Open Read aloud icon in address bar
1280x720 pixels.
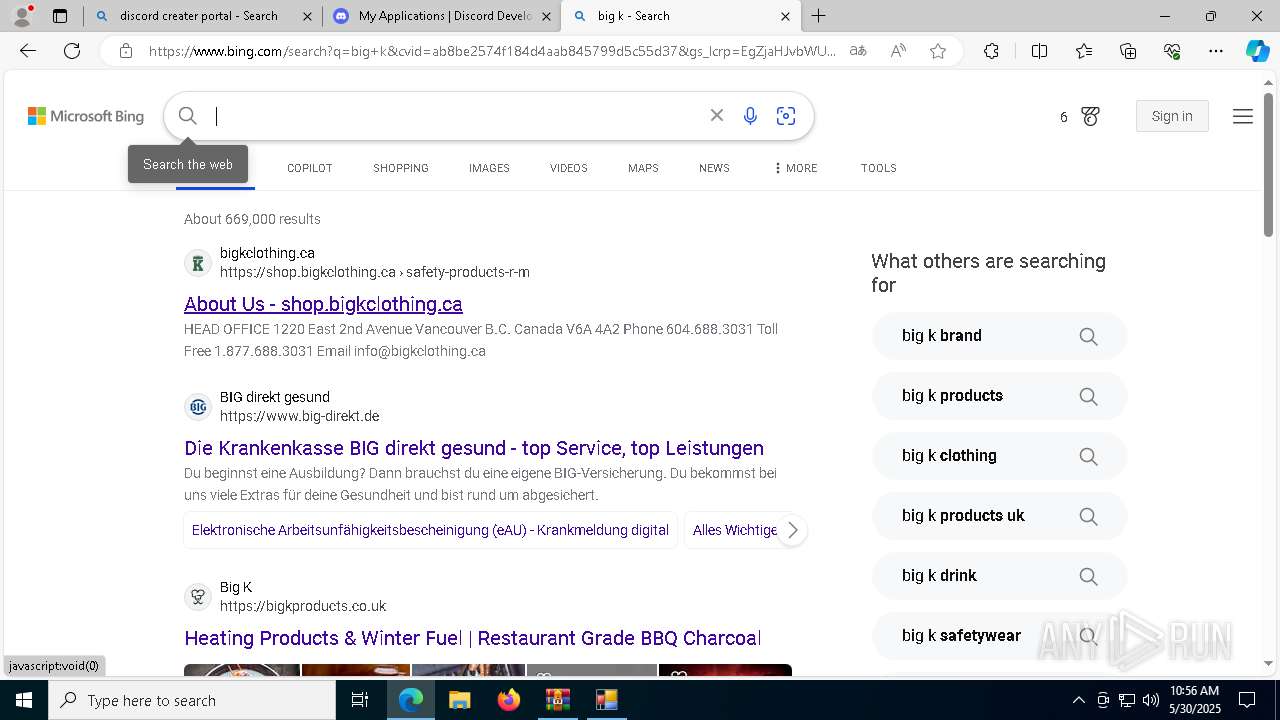pyautogui.click(x=898, y=51)
